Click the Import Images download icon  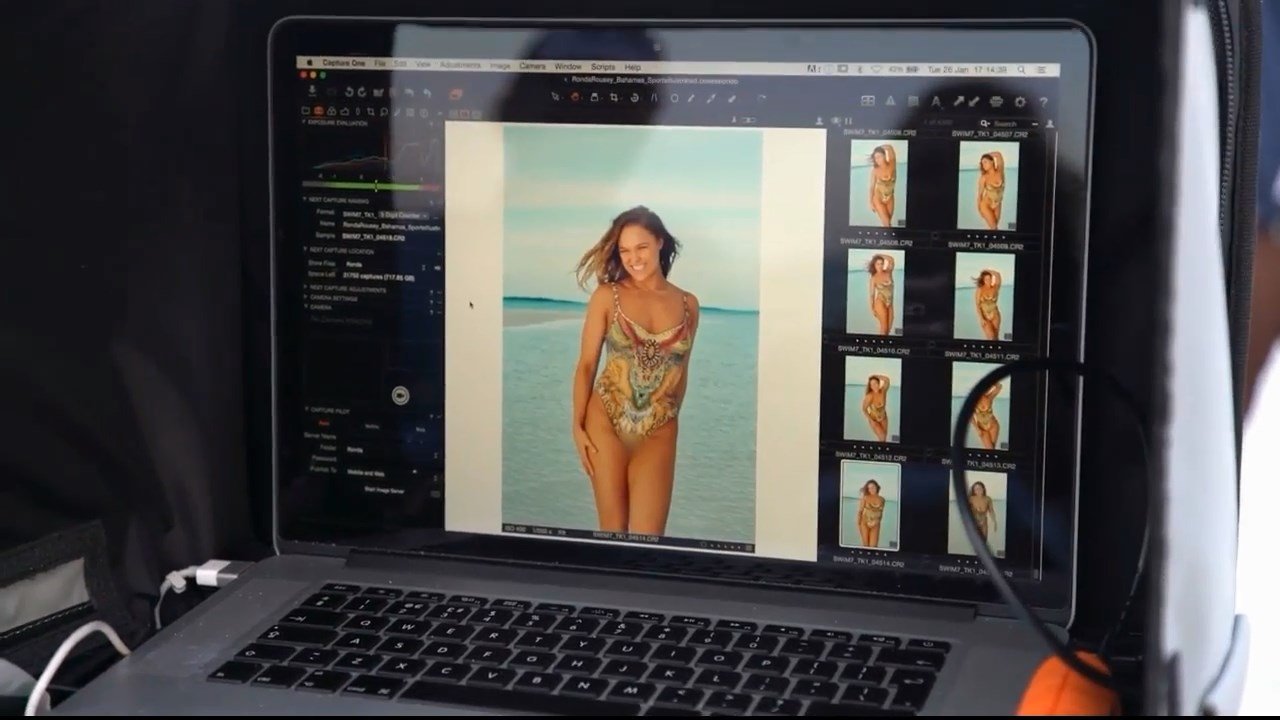tap(311, 92)
